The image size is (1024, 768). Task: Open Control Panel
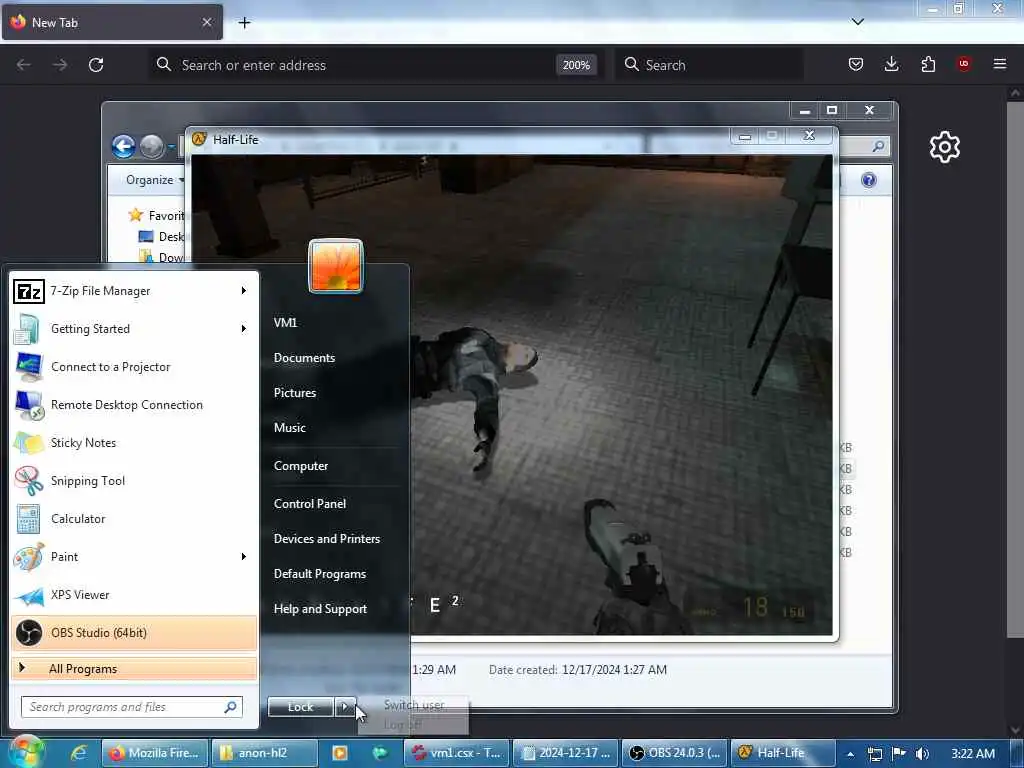pos(310,504)
